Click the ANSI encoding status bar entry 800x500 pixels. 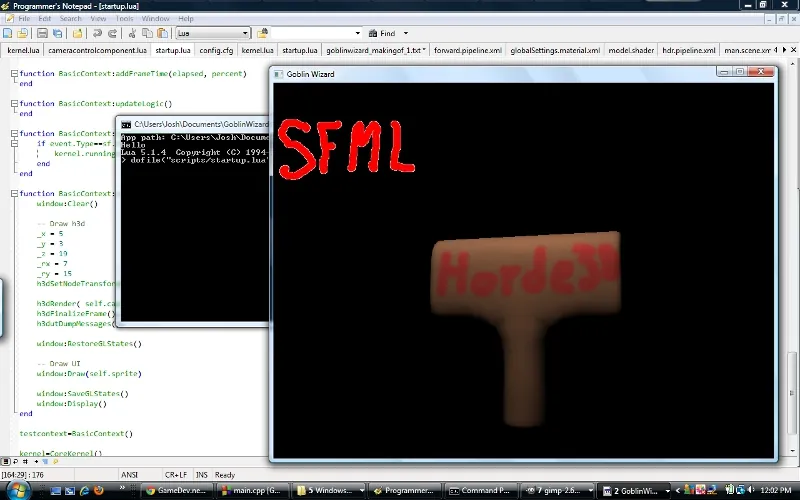130,474
